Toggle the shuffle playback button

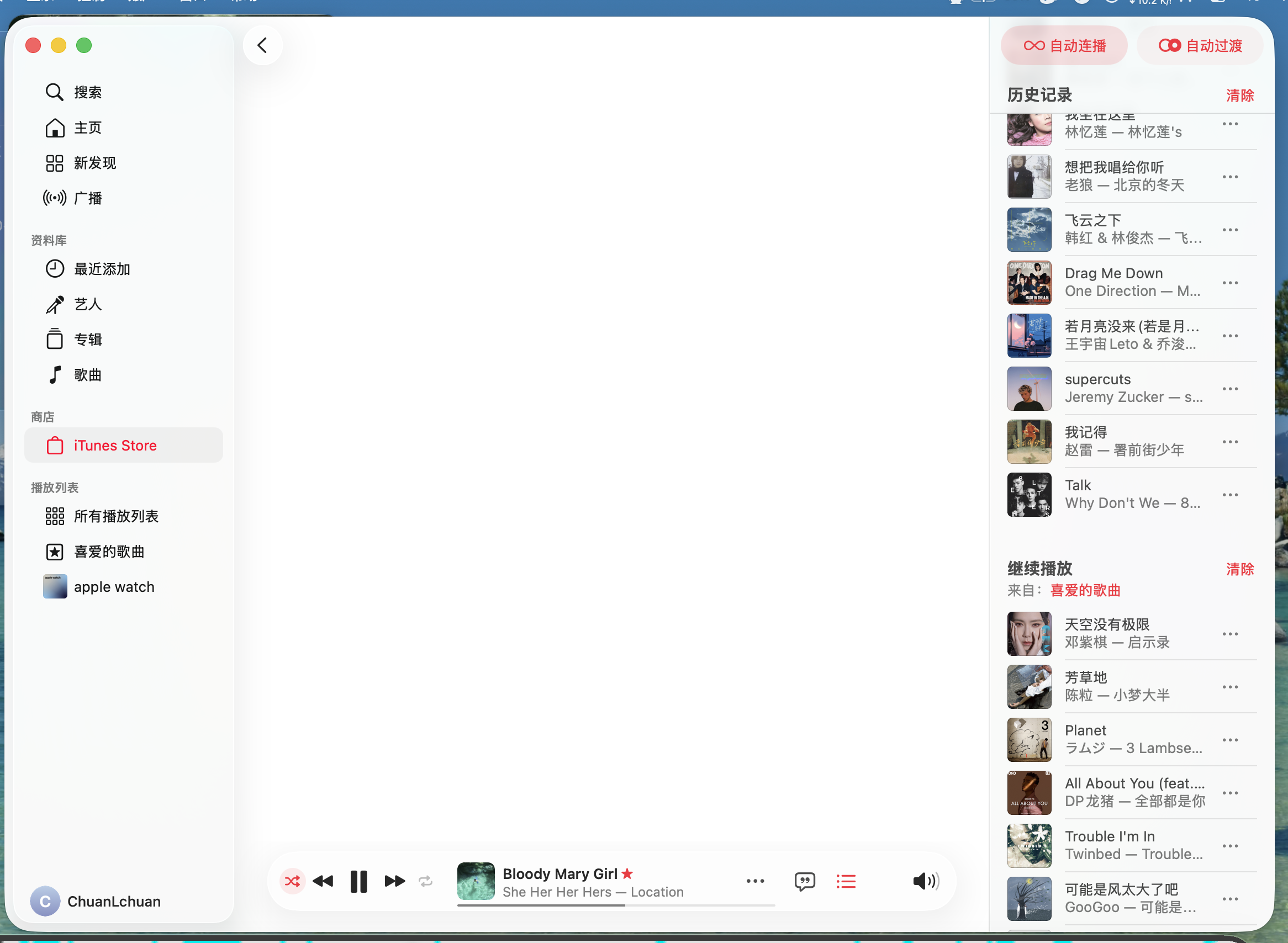click(292, 881)
